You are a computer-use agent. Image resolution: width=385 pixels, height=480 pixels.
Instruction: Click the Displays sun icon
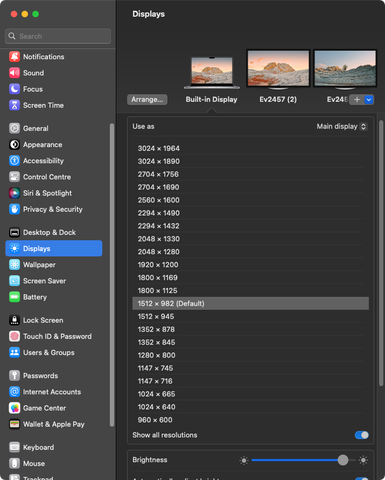pyautogui.click(x=14, y=249)
